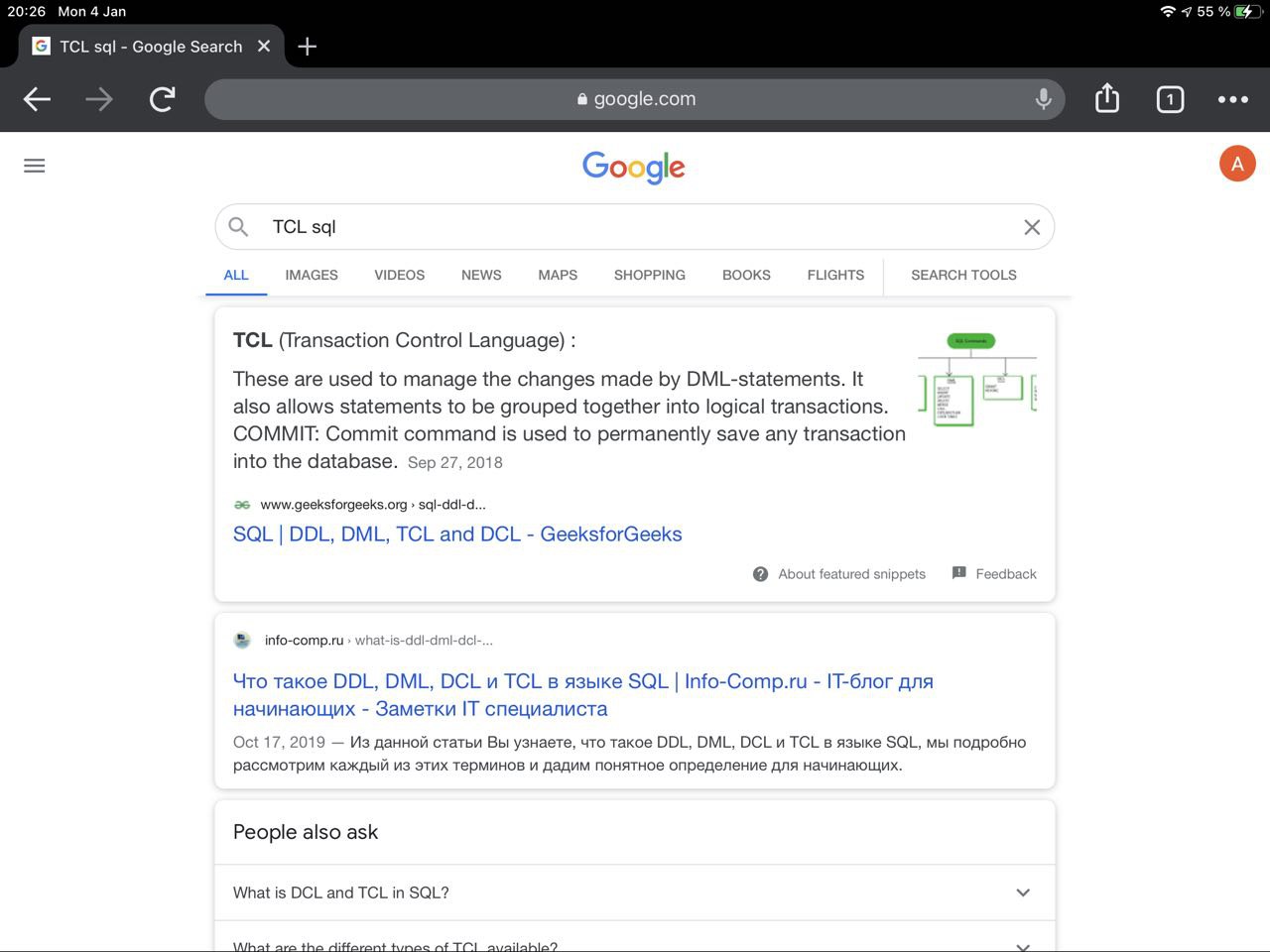Click the About featured snippets help icon
The height and width of the screenshot is (952, 1270).
[760, 574]
